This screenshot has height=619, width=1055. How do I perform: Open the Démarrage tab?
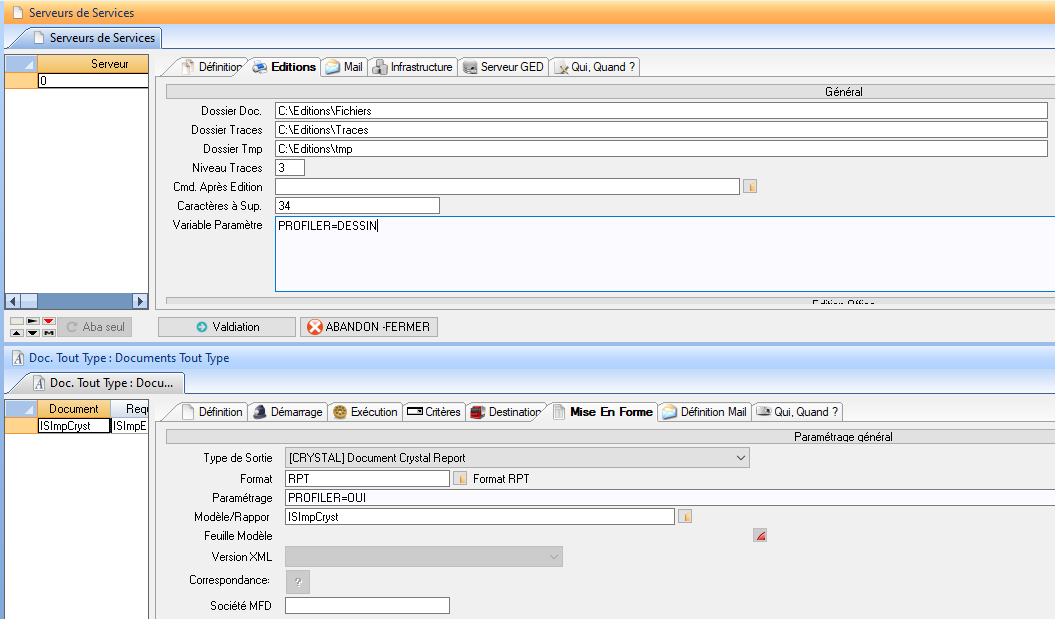(288, 412)
